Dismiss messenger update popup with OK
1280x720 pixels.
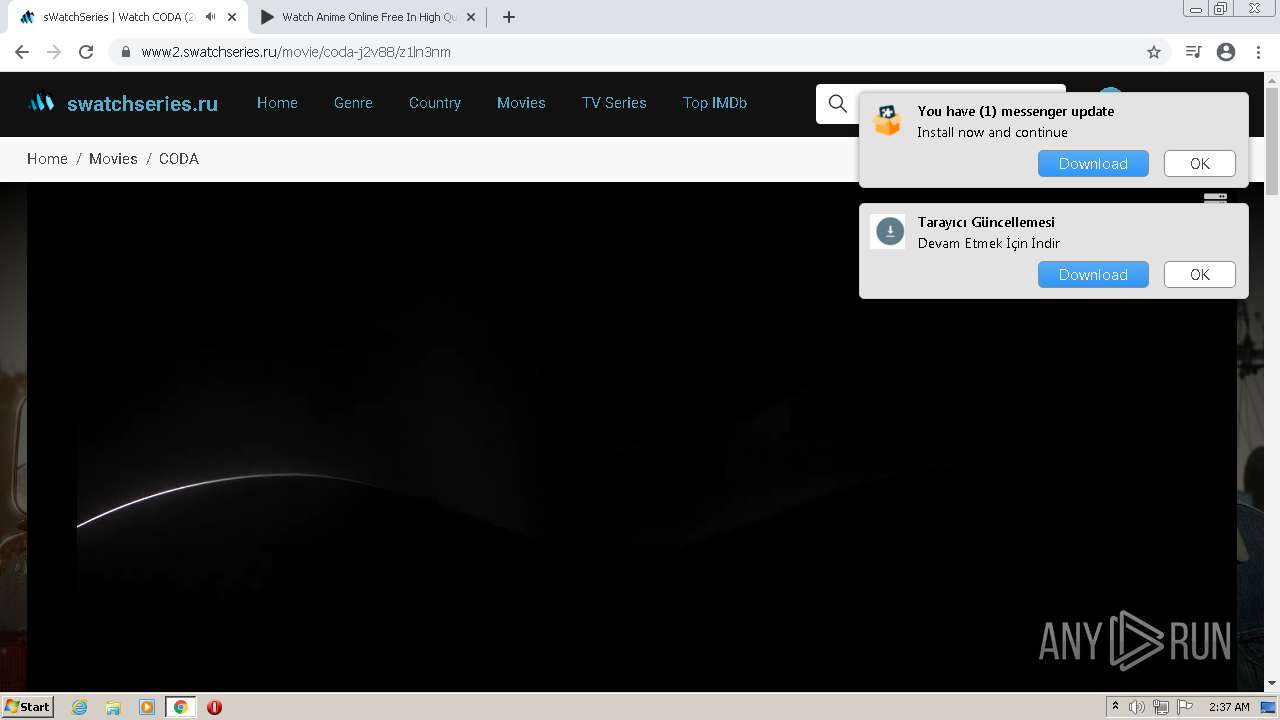click(x=1200, y=164)
